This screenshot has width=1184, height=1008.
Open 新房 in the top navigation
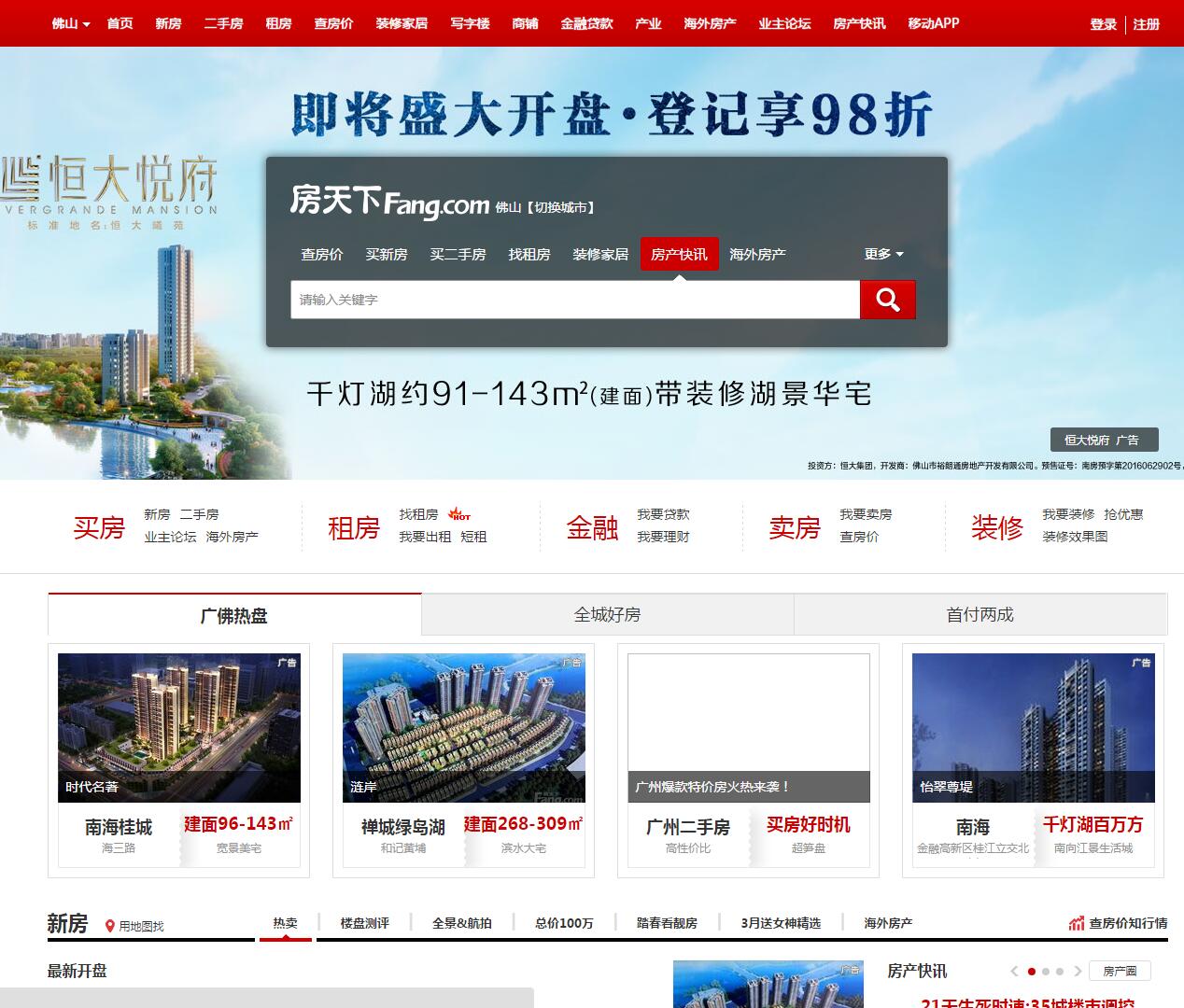[168, 23]
